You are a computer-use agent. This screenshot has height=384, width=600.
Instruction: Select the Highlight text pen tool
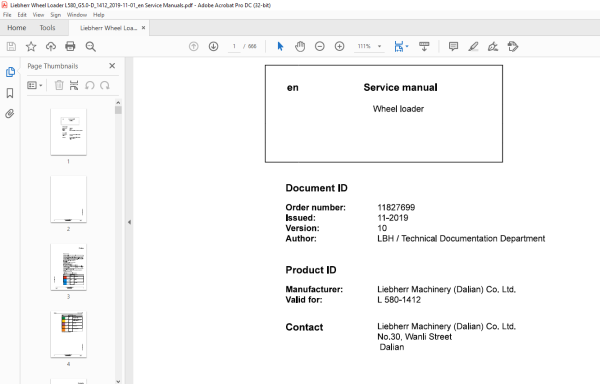pos(473,47)
